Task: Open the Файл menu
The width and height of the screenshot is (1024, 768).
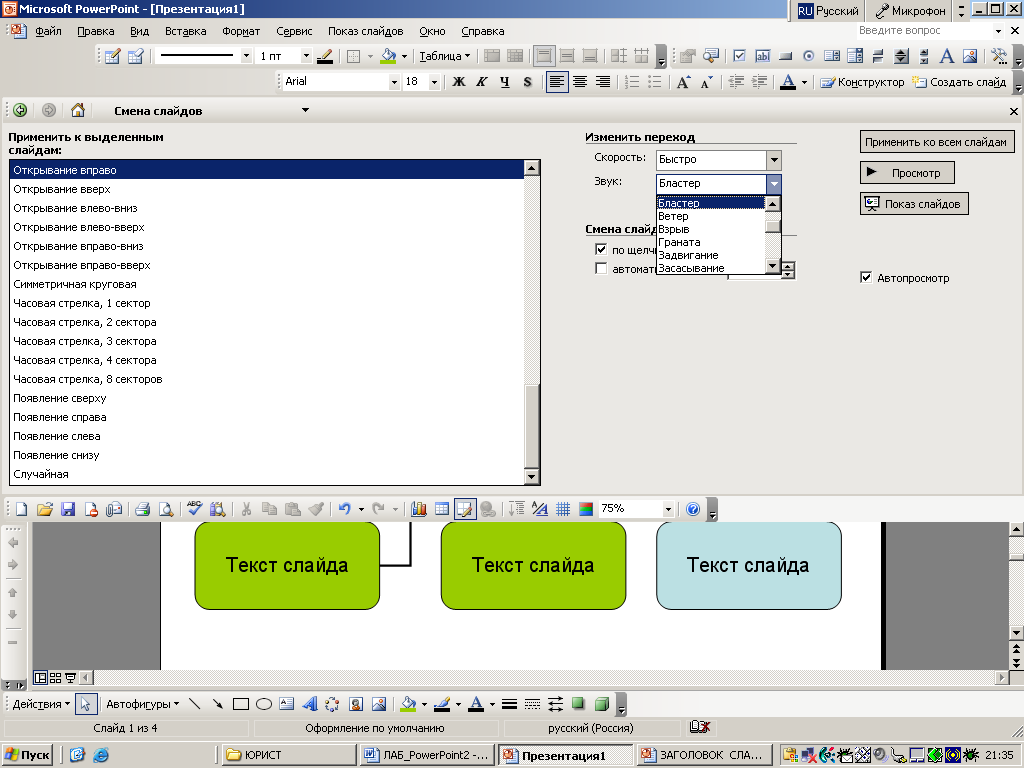Action: [x=48, y=31]
